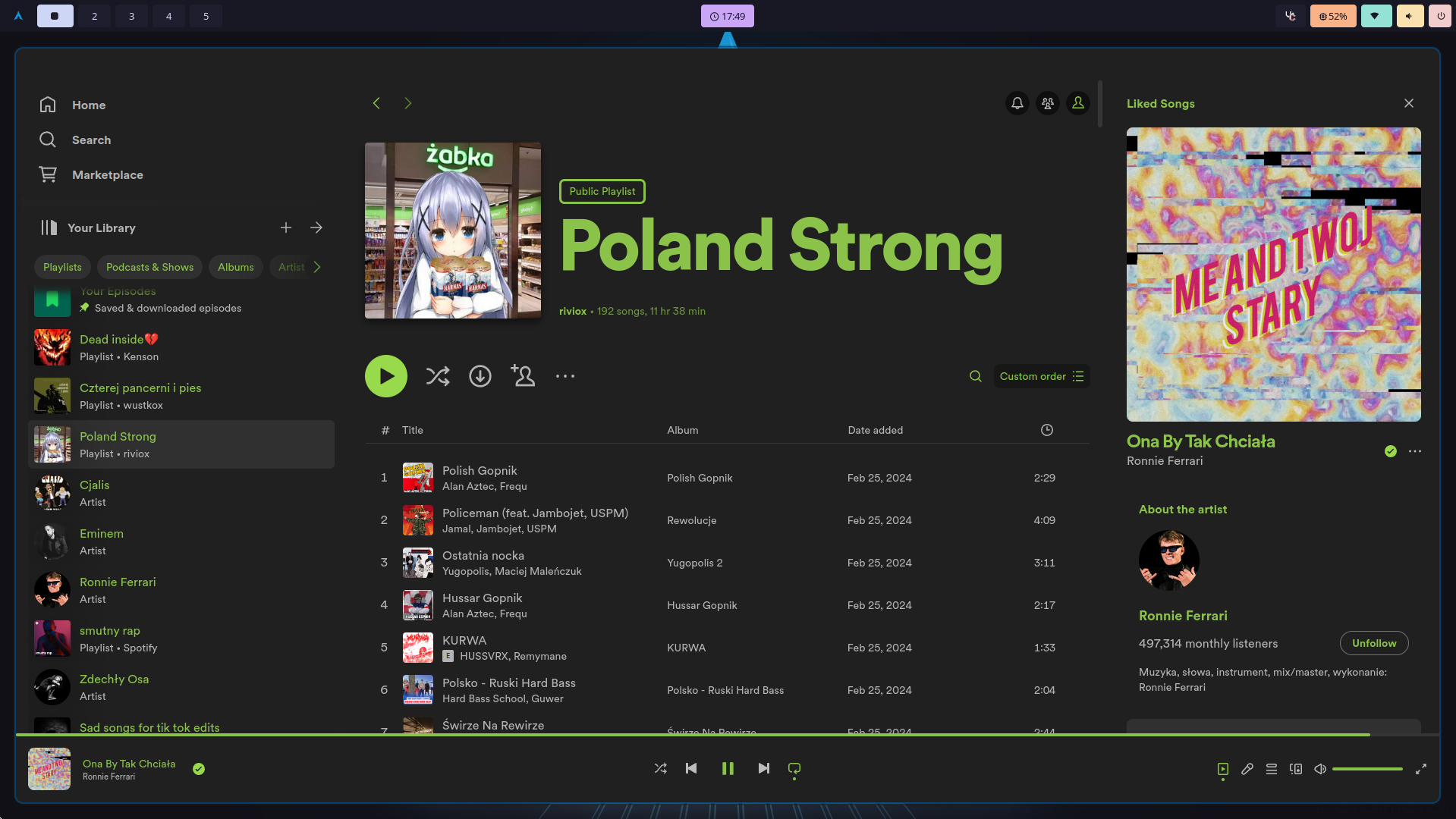This screenshot has height=819, width=1456.
Task: Open Ona By Tak Chciała title link
Action: [x=1200, y=441]
